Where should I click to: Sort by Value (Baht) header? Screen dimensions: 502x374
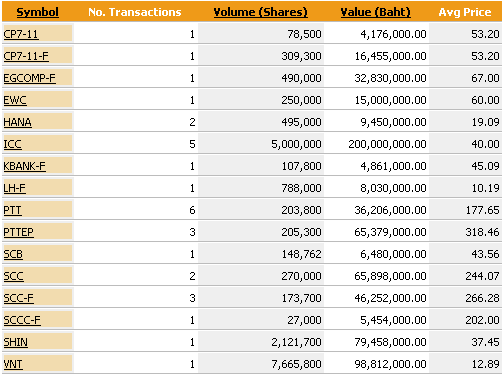click(375, 12)
